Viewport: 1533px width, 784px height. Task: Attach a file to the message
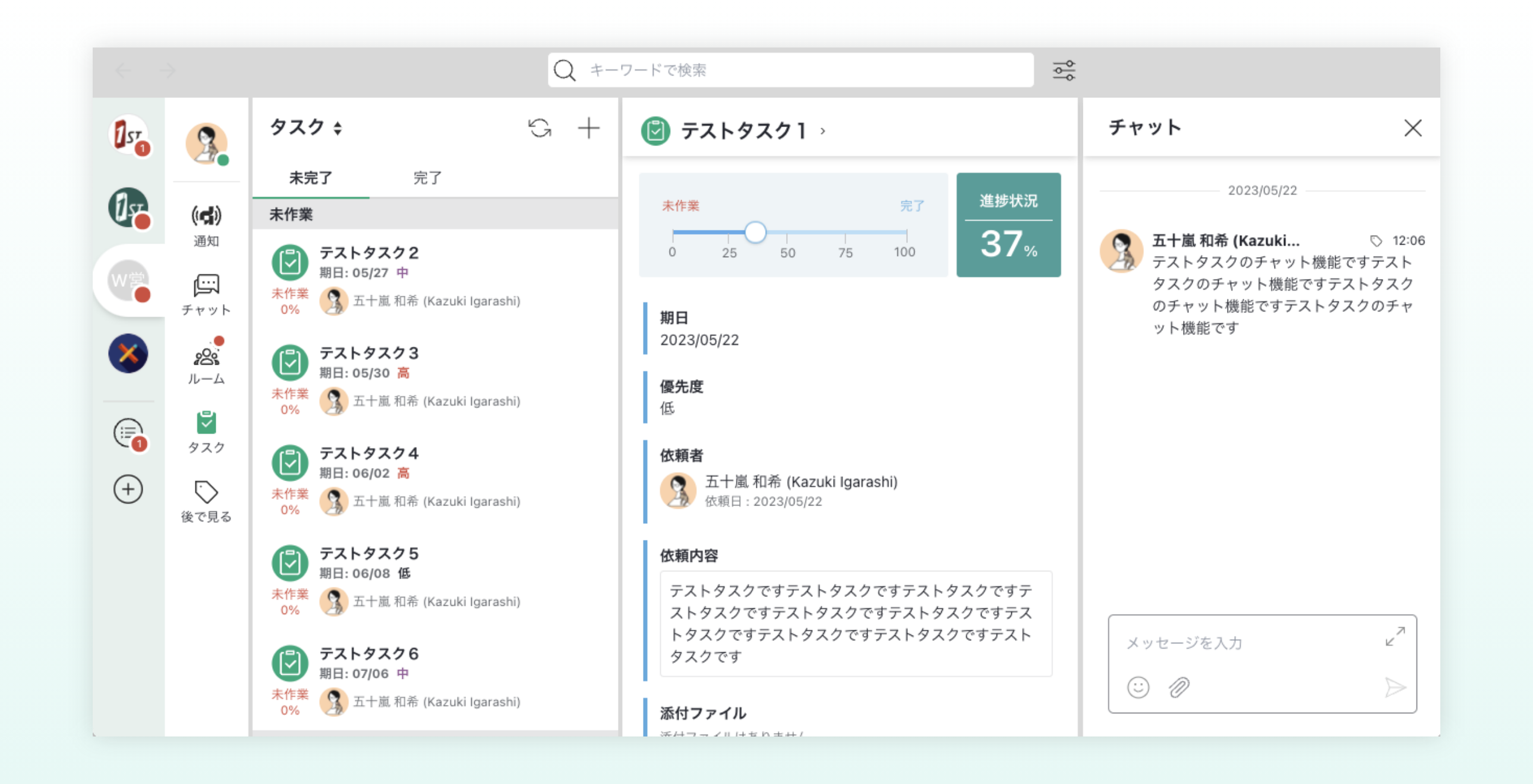pos(1178,688)
